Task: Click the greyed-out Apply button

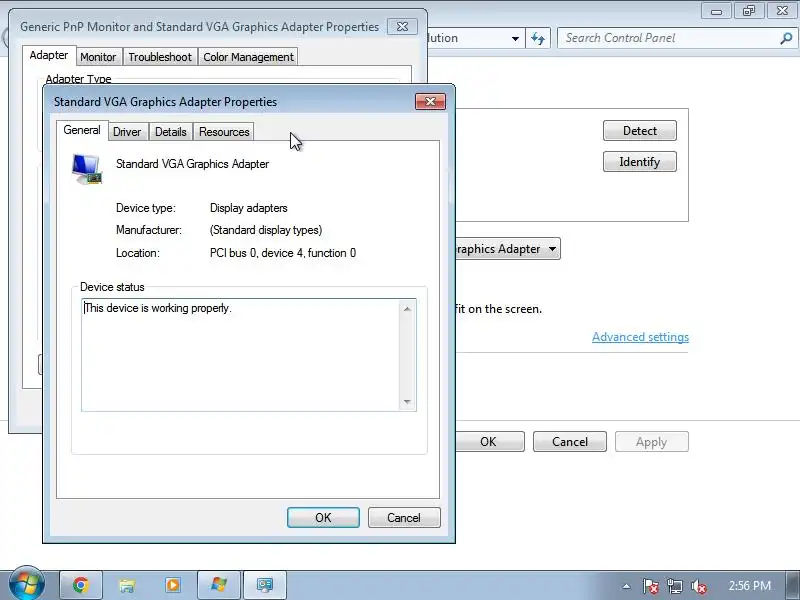Action: [652, 441]
